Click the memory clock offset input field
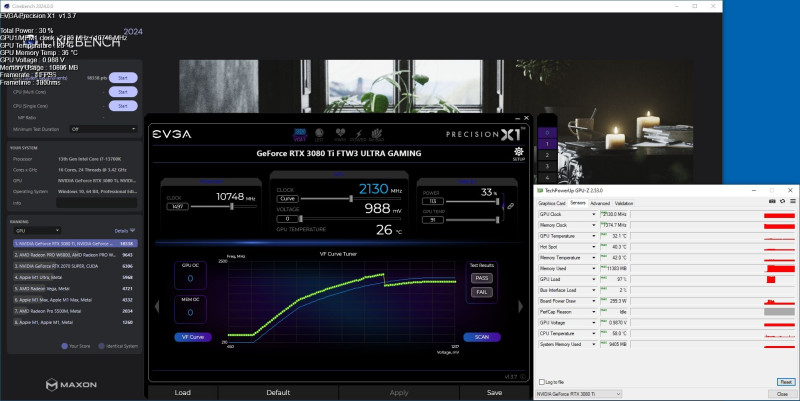The width and height of the screenshot is (800, 401). click(x=178, y=206)
